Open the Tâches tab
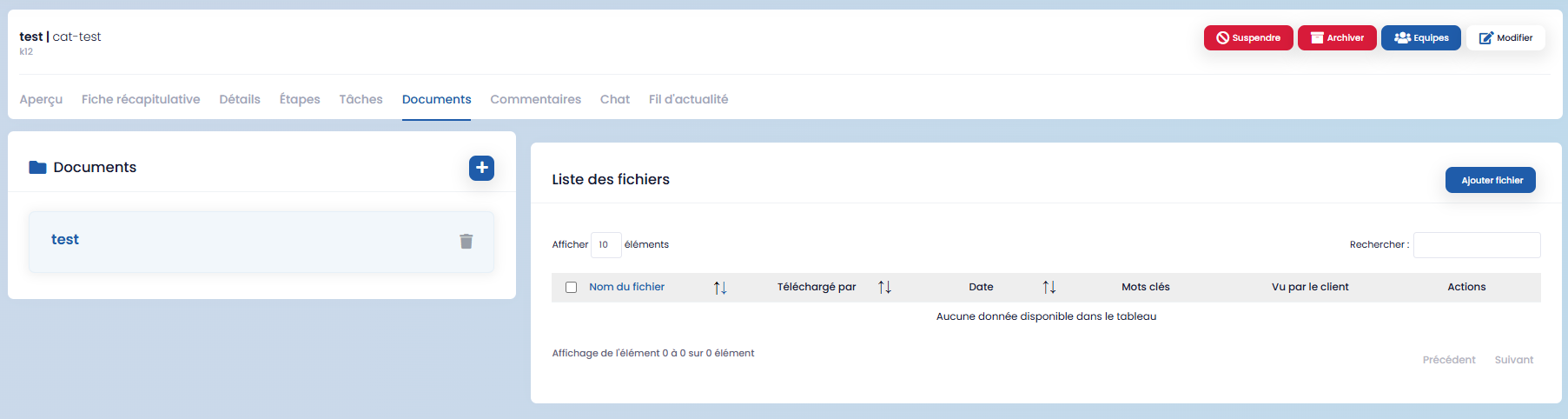Image resolution: width=1568 pixels, height=419 pixels. click(361, 100)
